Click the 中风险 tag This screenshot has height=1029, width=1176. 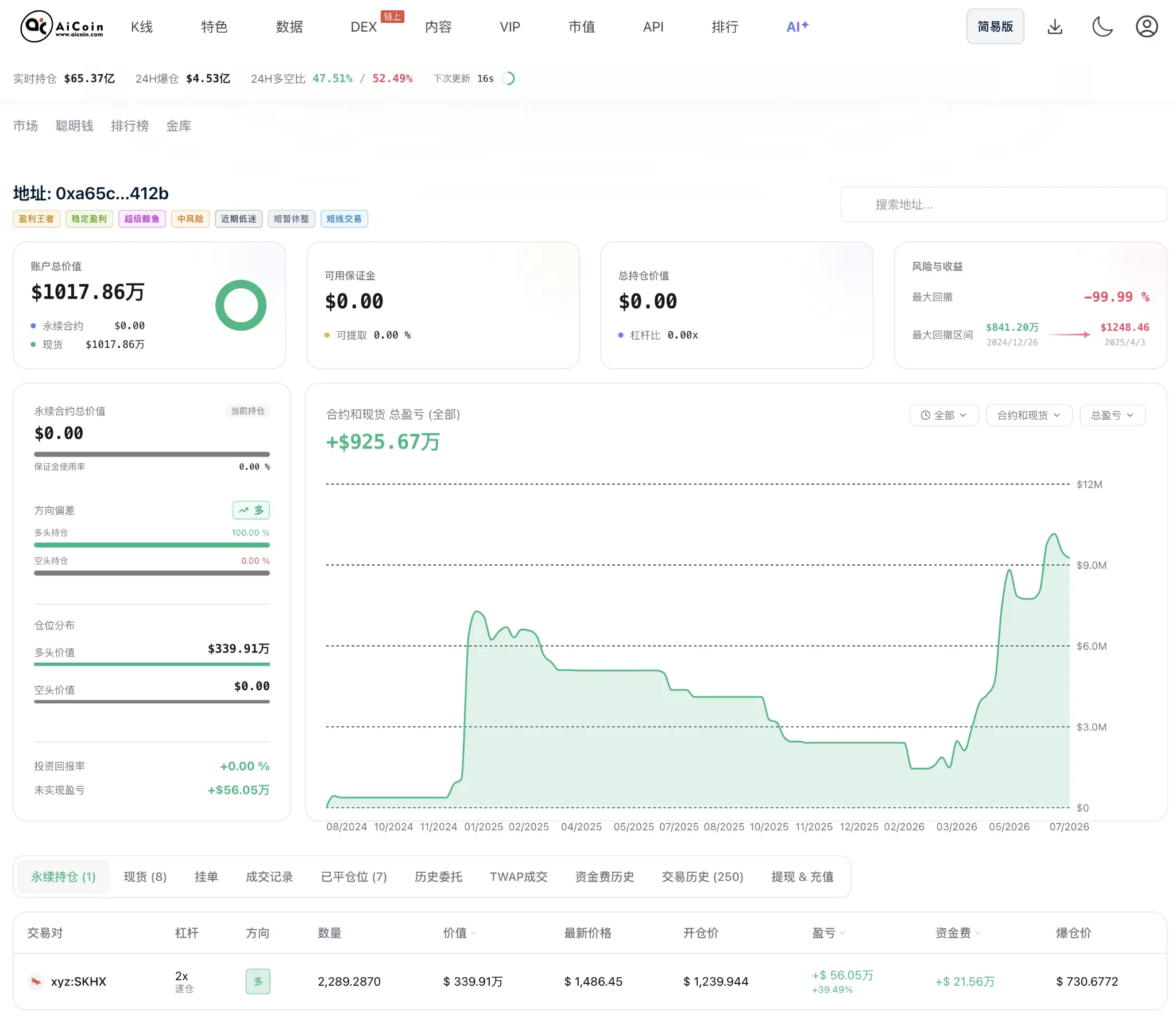[x=190, y=219]
